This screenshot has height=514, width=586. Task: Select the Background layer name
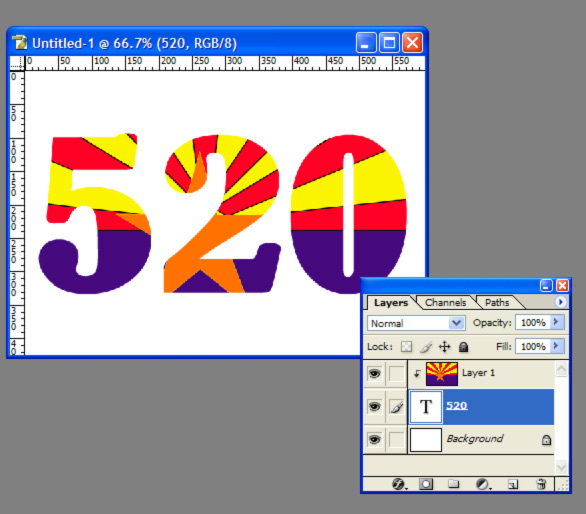pos(475,438)
